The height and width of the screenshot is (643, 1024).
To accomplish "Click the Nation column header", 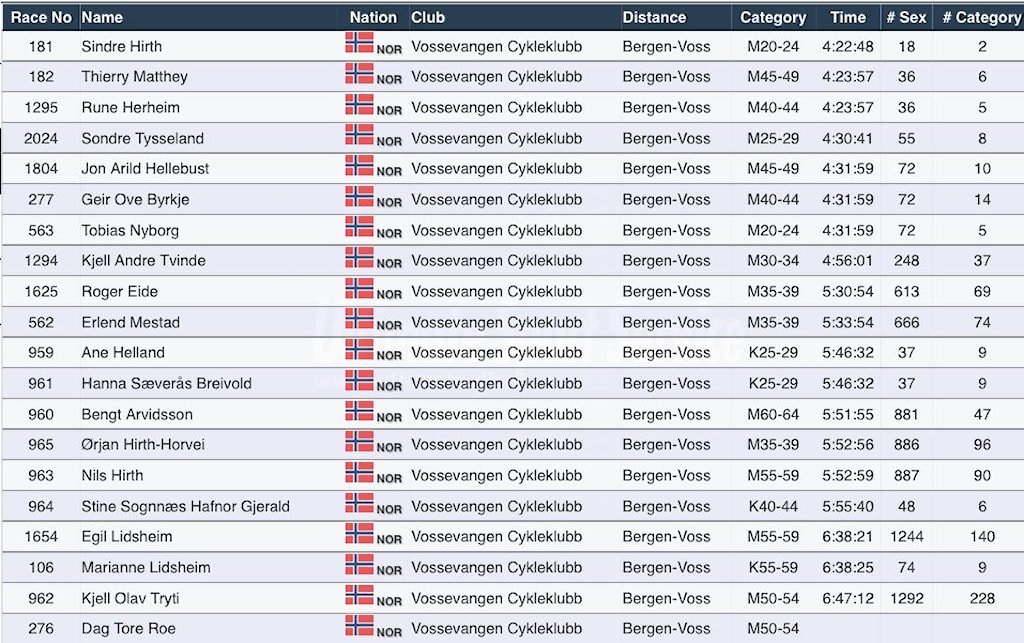I will (373, 18).
